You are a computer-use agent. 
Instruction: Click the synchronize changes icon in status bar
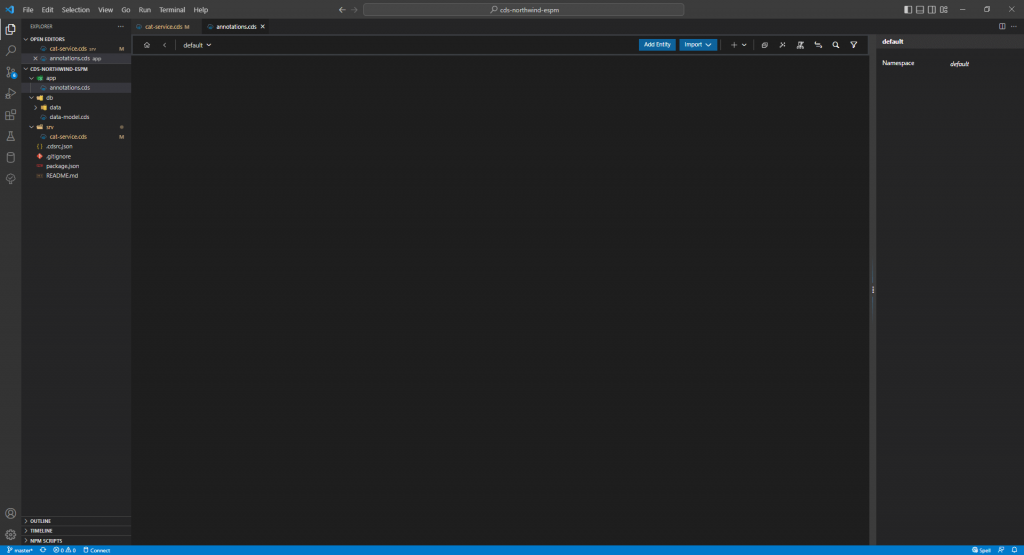click(43, 550)
